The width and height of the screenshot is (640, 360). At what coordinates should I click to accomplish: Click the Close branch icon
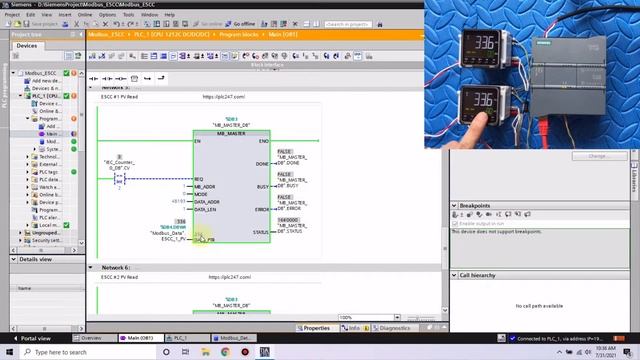161,78
